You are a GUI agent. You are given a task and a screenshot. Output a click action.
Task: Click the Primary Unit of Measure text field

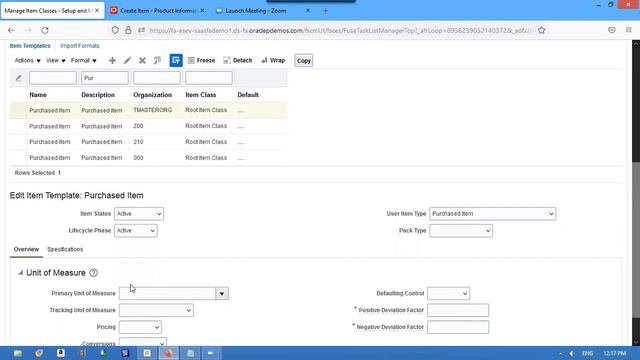coord(167,293)
